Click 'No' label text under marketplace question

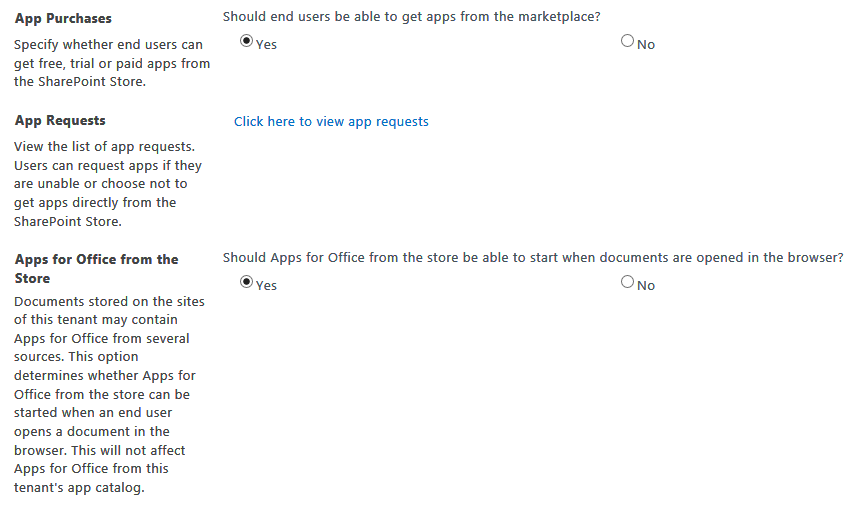pyautogui.click(x=646, y=45)
